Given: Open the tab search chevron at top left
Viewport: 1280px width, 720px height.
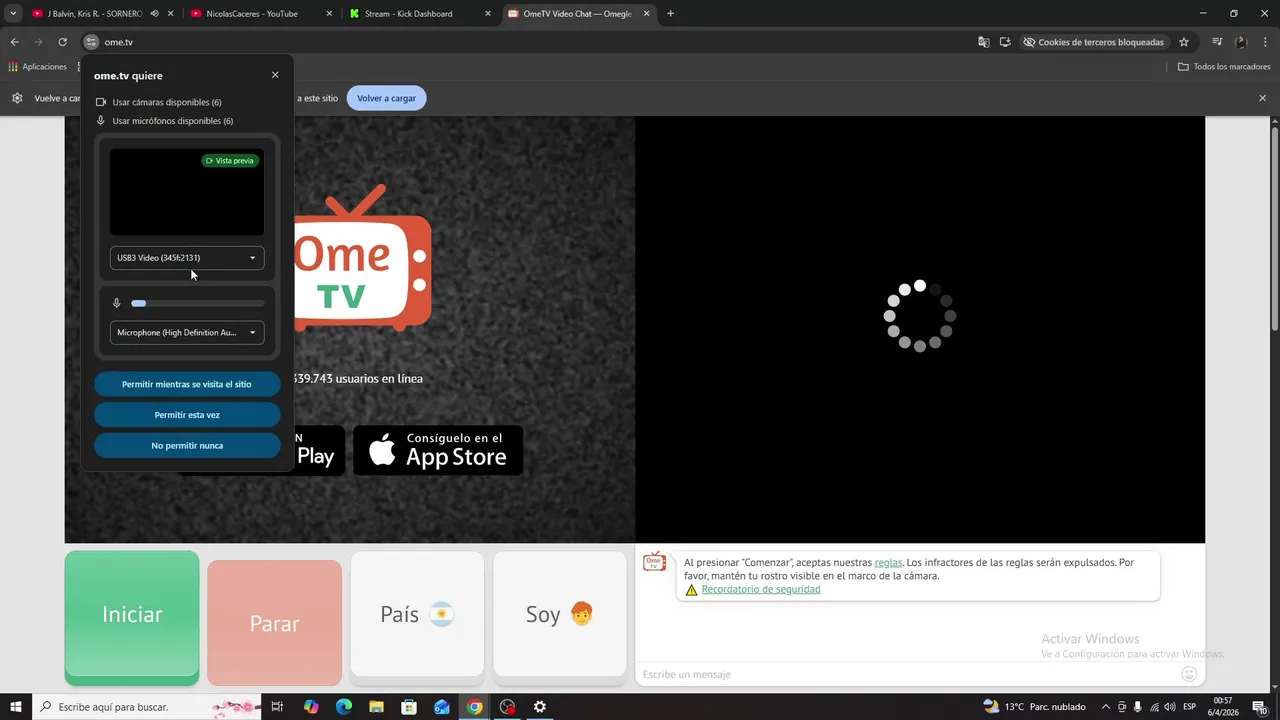Looking at the screenshot, I should click(x=13, y=14).
